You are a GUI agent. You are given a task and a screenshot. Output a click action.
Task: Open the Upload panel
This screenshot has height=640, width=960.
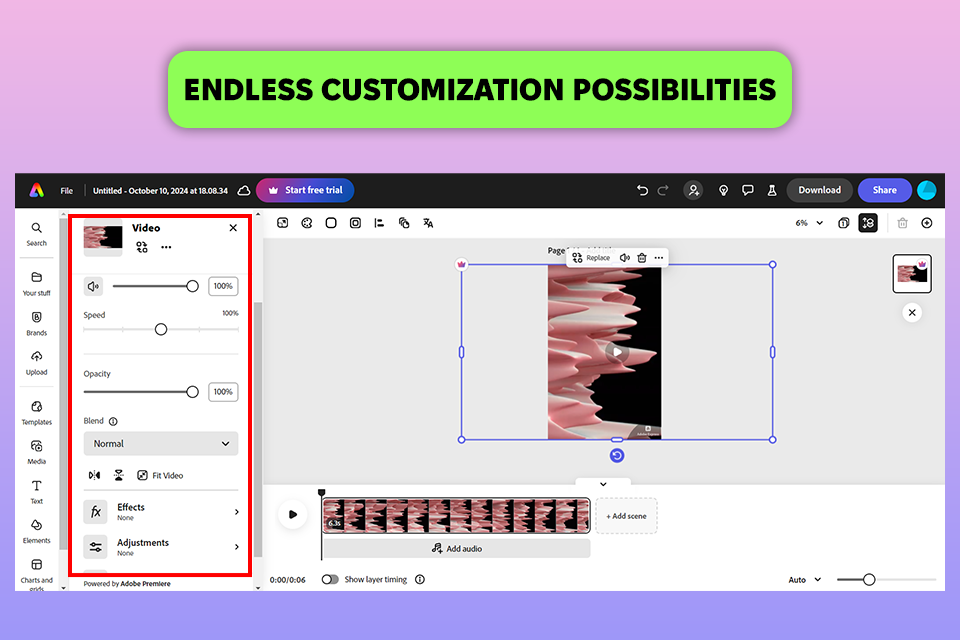click(37, 363)
